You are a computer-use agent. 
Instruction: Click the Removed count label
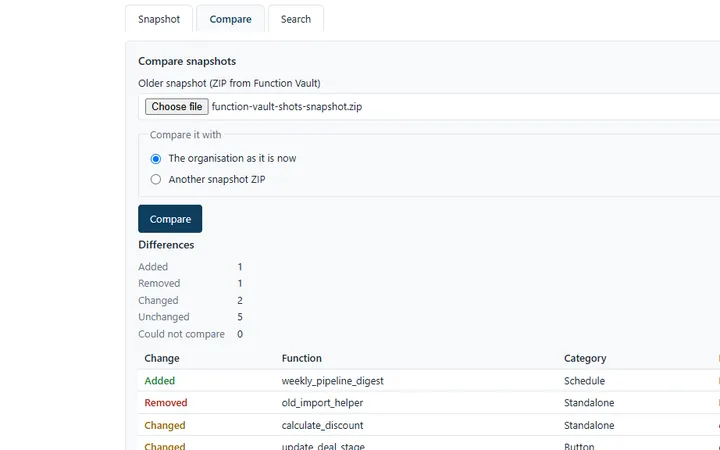[159, 283]
